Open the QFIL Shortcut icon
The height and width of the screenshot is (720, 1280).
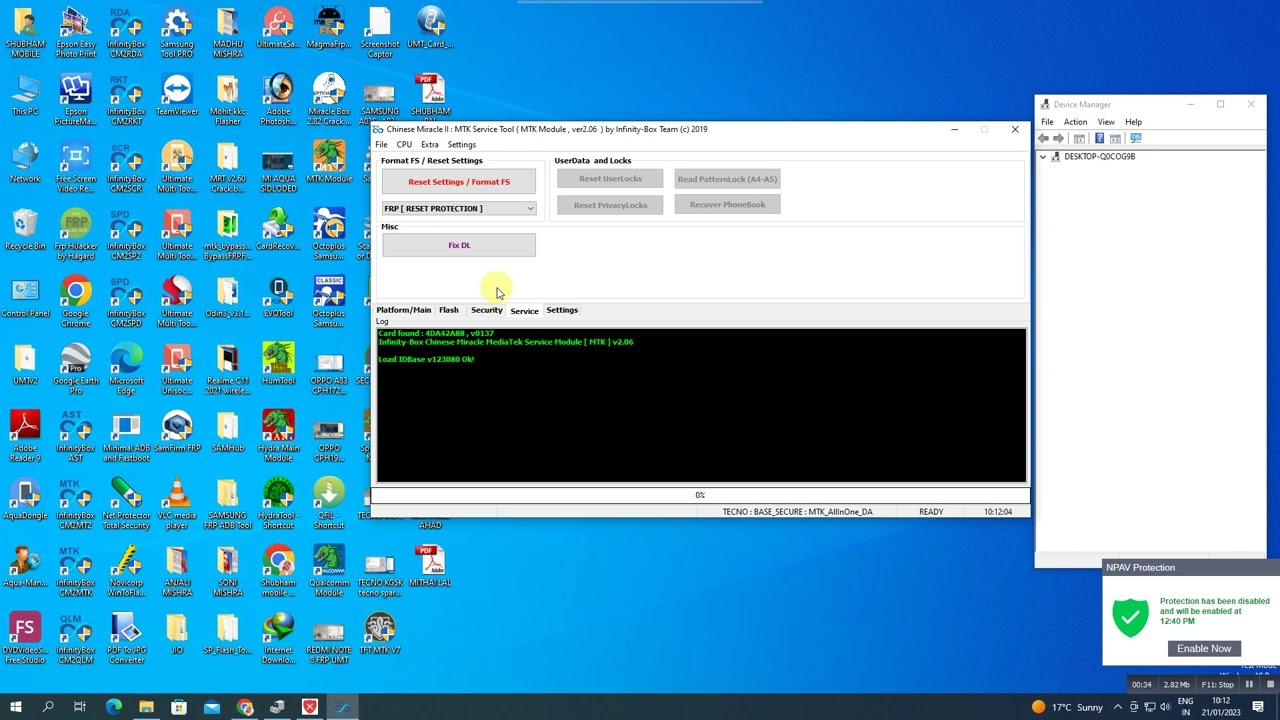tap(328, 504)
